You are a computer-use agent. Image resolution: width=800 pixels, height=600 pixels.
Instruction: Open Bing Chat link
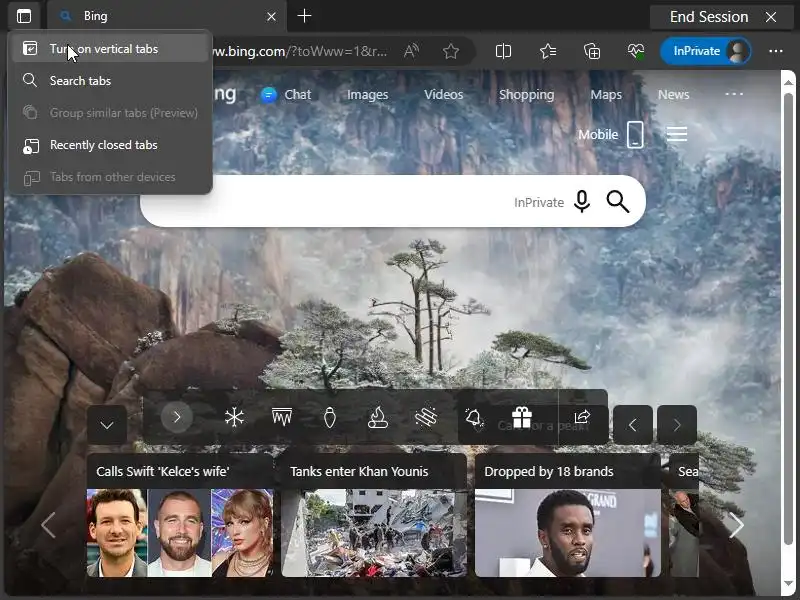point(286,95)
